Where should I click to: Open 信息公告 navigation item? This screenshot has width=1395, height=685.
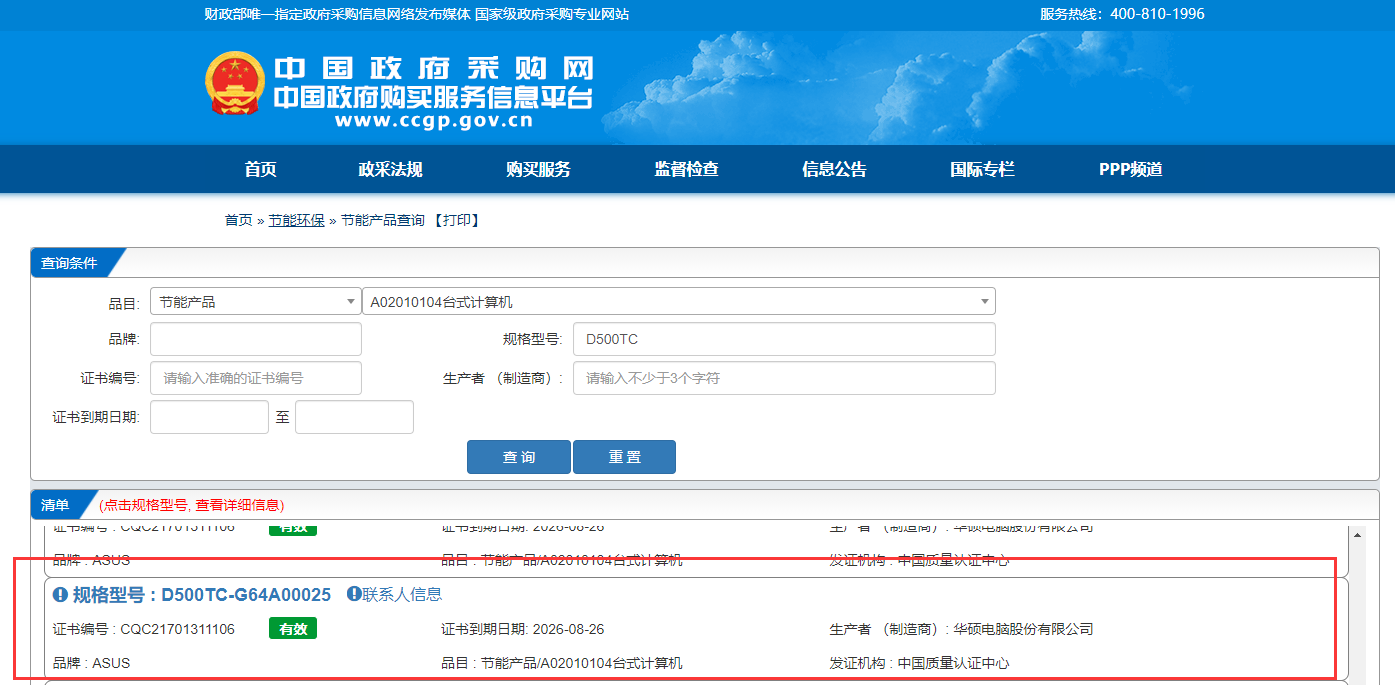(834, 169)
